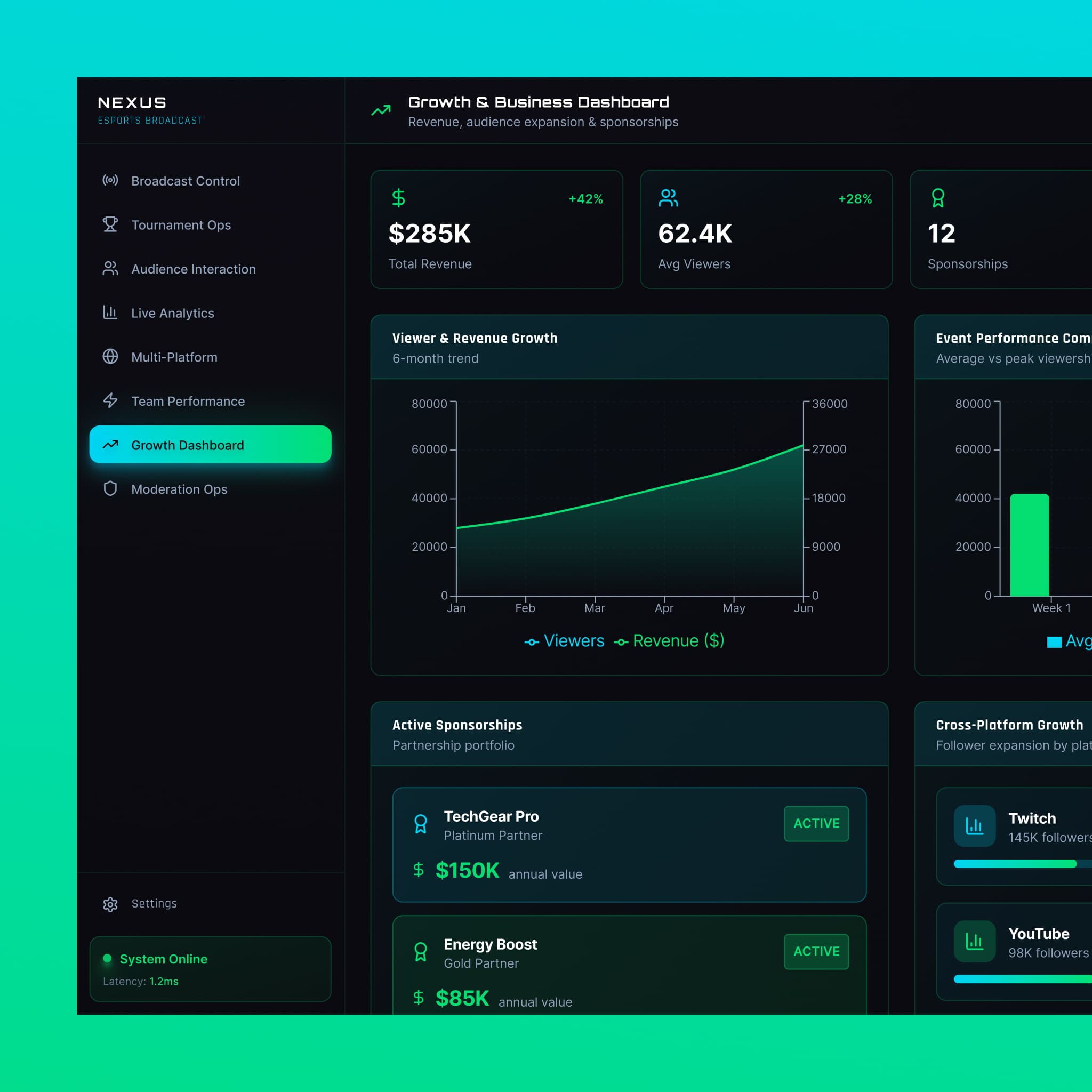The width and height of the screenshot is (1092, 1092).
Task: Click the Multi-Platform globe icon
Action: pos(110,357)
